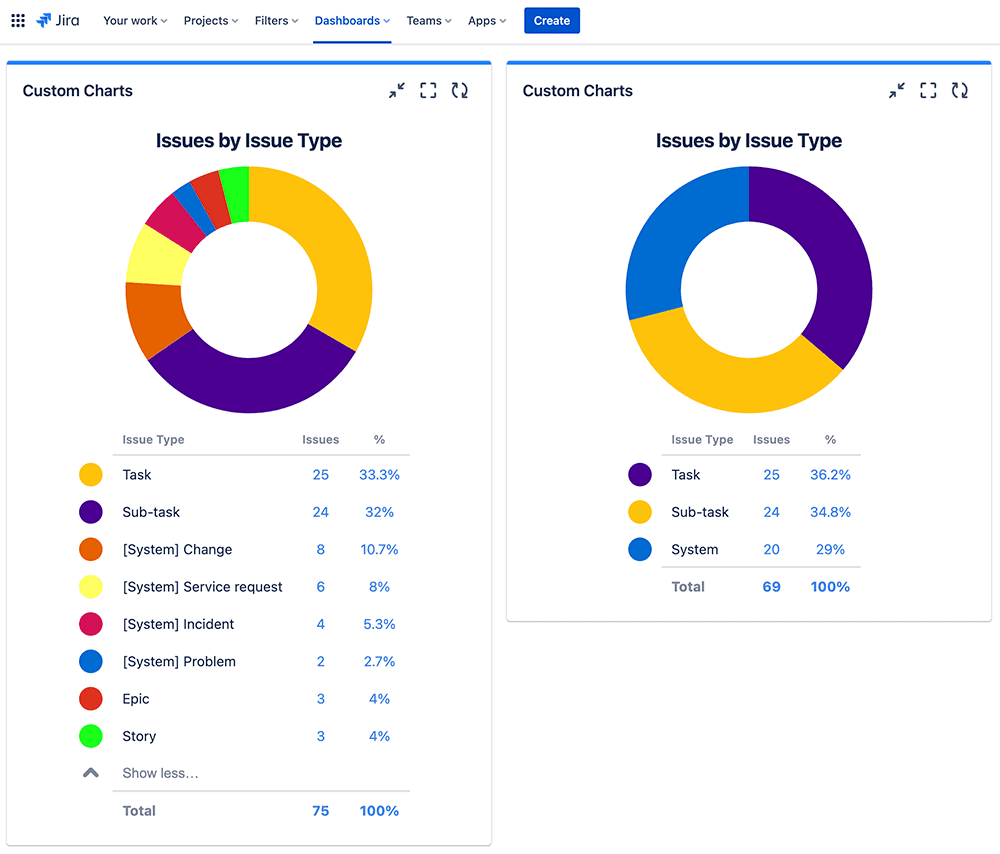Open the 25 Task issues link in left chart

pos(320,475)
